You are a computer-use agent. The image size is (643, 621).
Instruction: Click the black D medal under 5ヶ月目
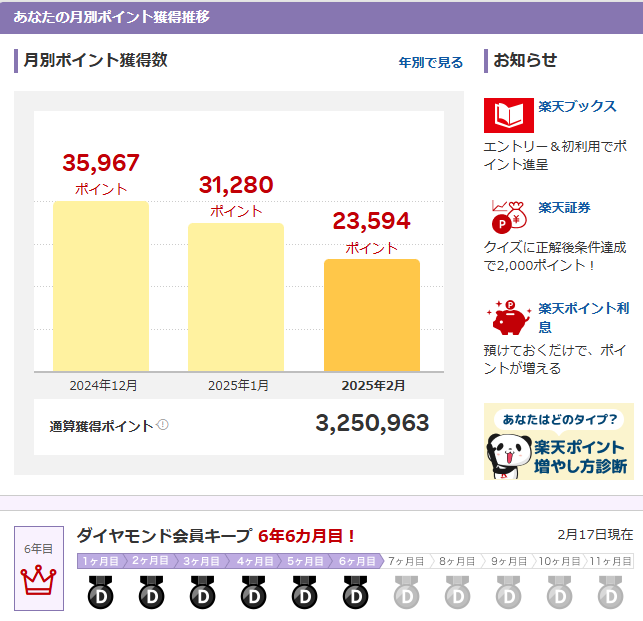(x=304, y=592)
